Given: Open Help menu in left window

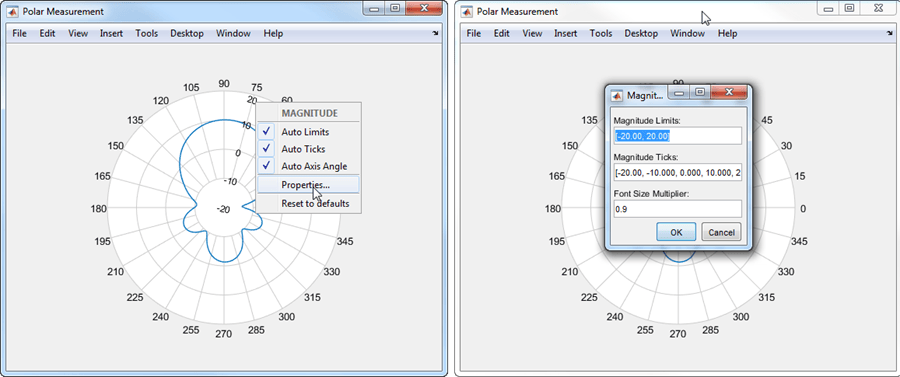Looking at the screenshot, I should click(x=273, y=33).
